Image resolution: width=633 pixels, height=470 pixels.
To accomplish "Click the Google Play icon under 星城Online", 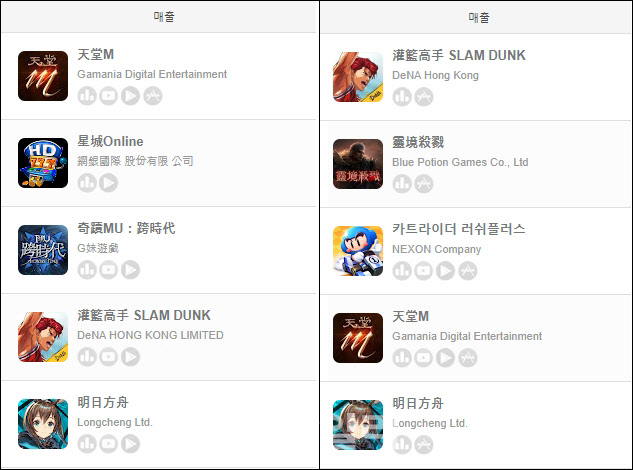I will click(109, 183).
